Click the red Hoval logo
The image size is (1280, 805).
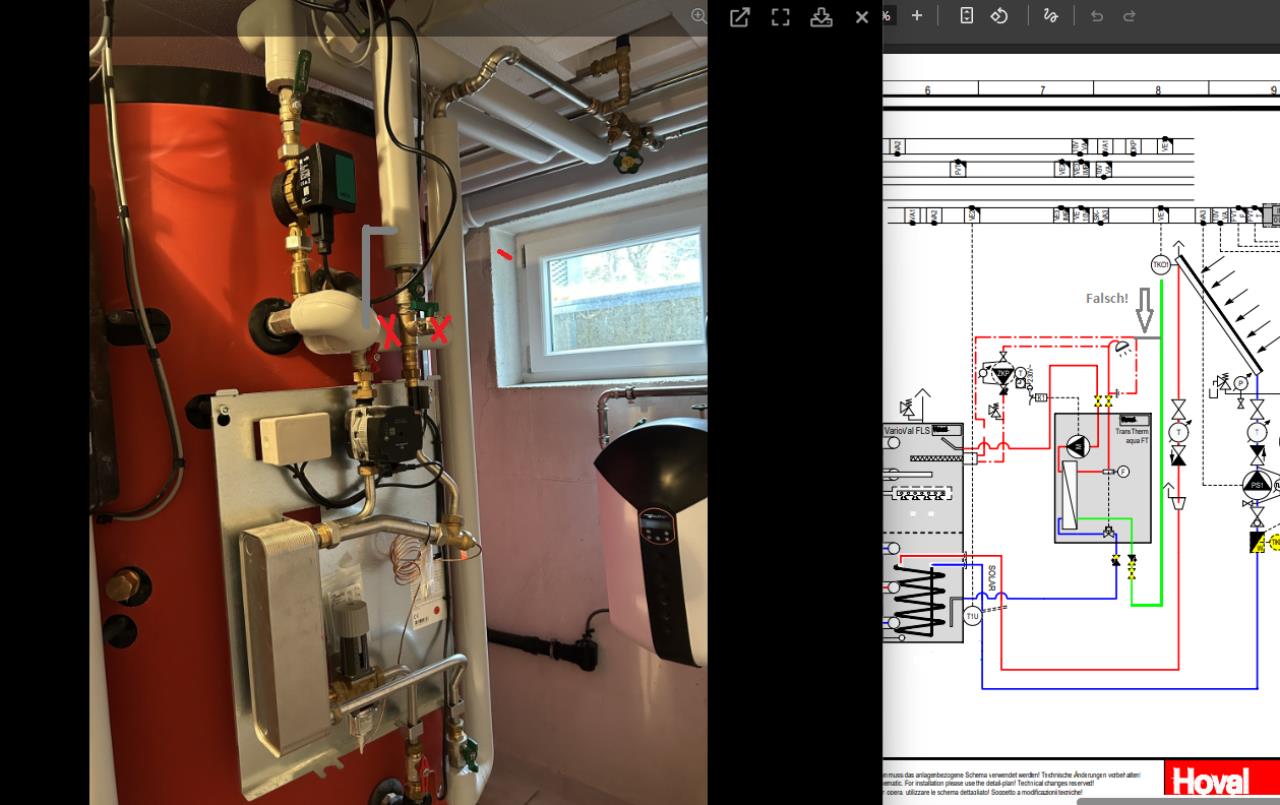1211,781
